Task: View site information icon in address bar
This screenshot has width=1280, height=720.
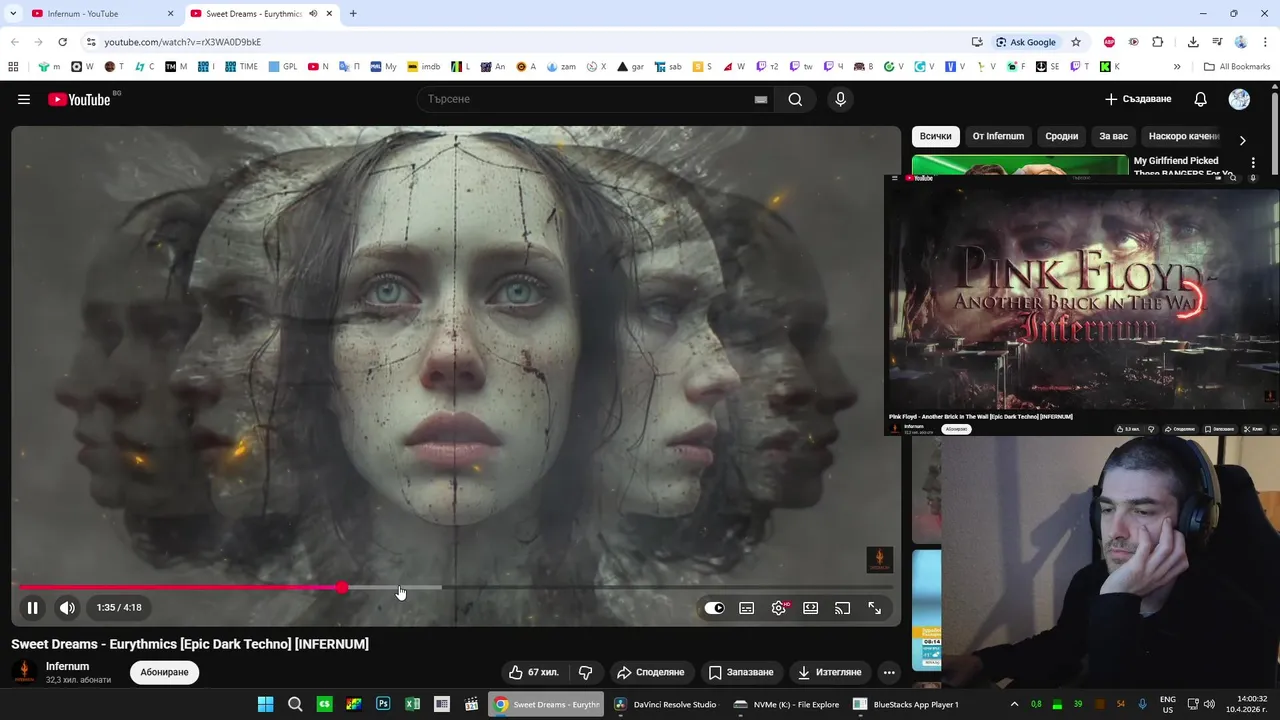Action: click(90, 42)
